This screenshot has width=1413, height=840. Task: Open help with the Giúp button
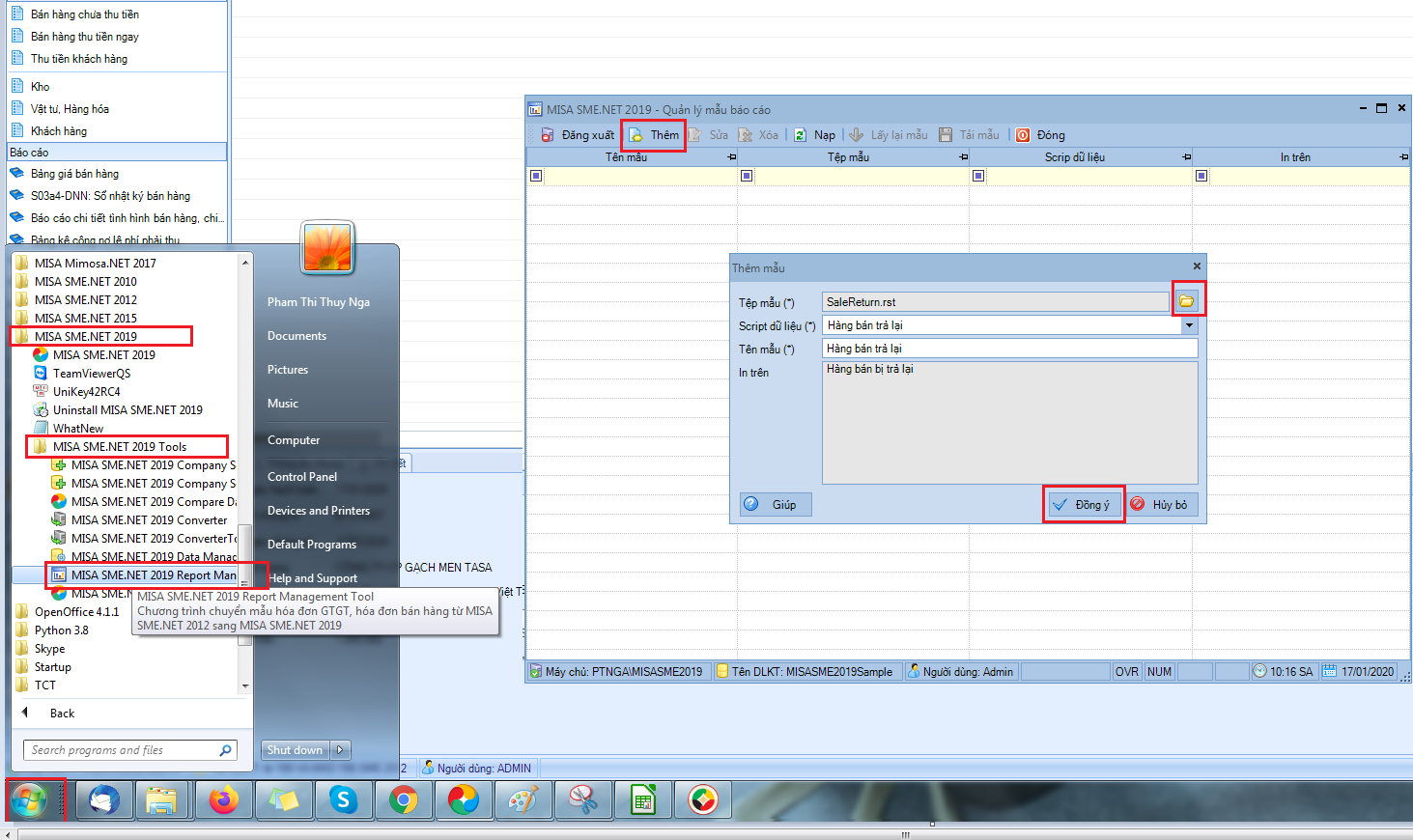pos(776,504)
